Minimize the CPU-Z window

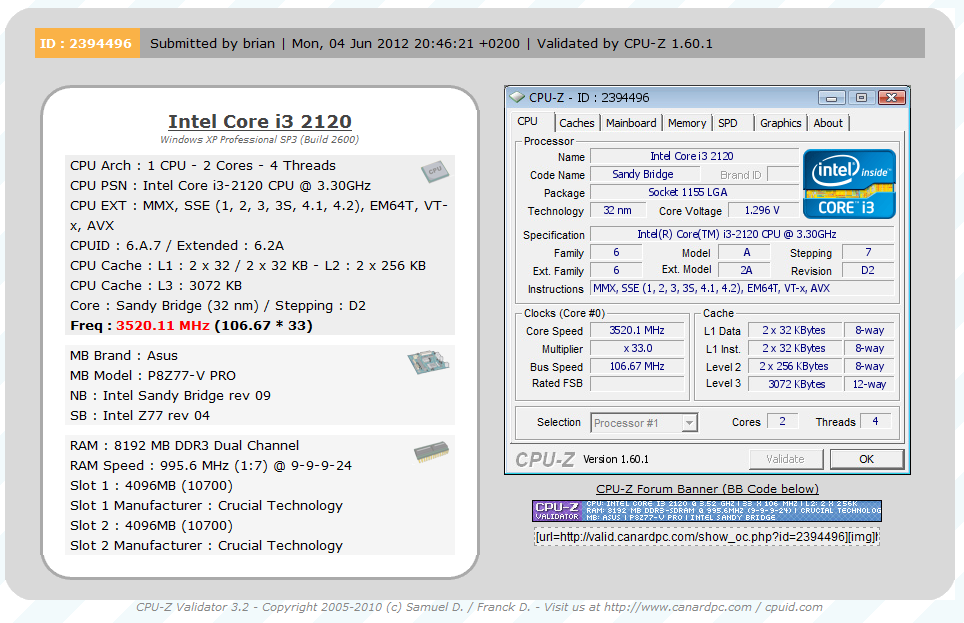click(831, 98)
